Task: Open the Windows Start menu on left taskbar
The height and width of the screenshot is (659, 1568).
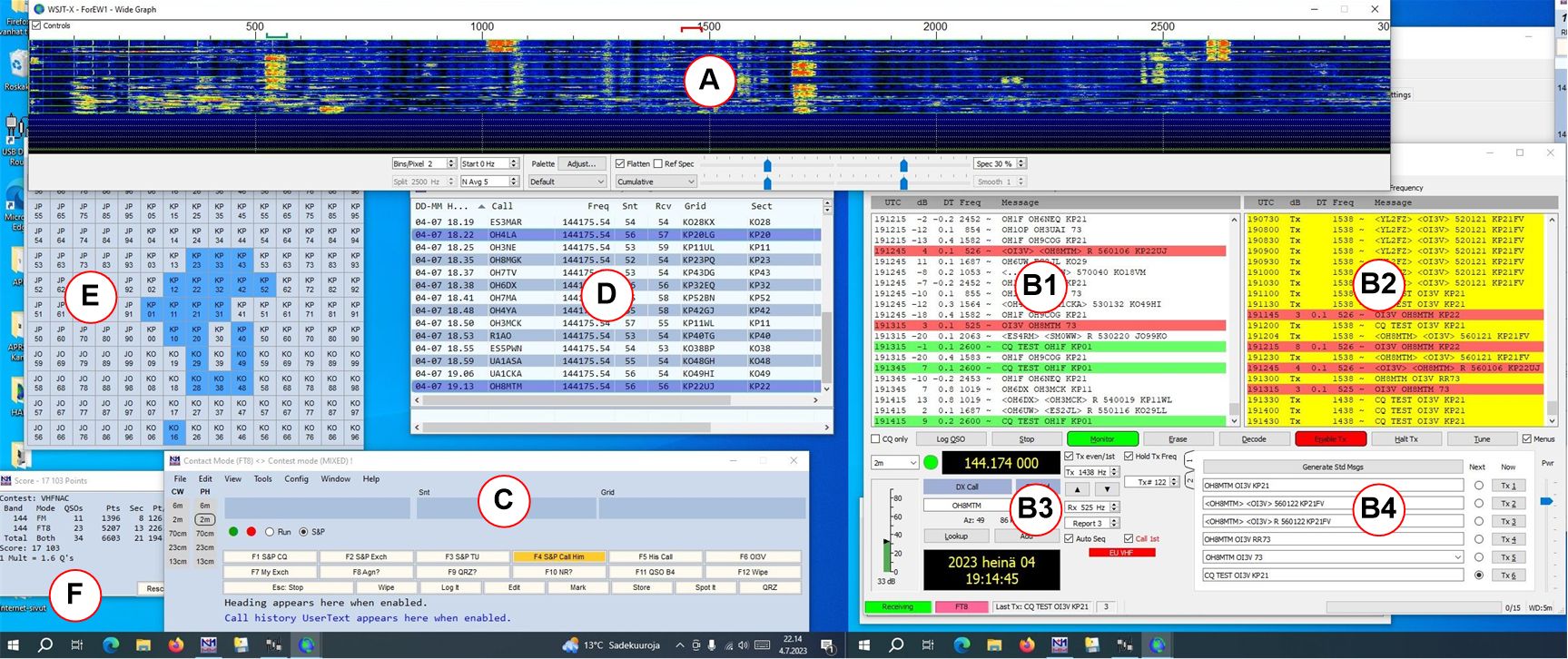Action: [13, 645]
